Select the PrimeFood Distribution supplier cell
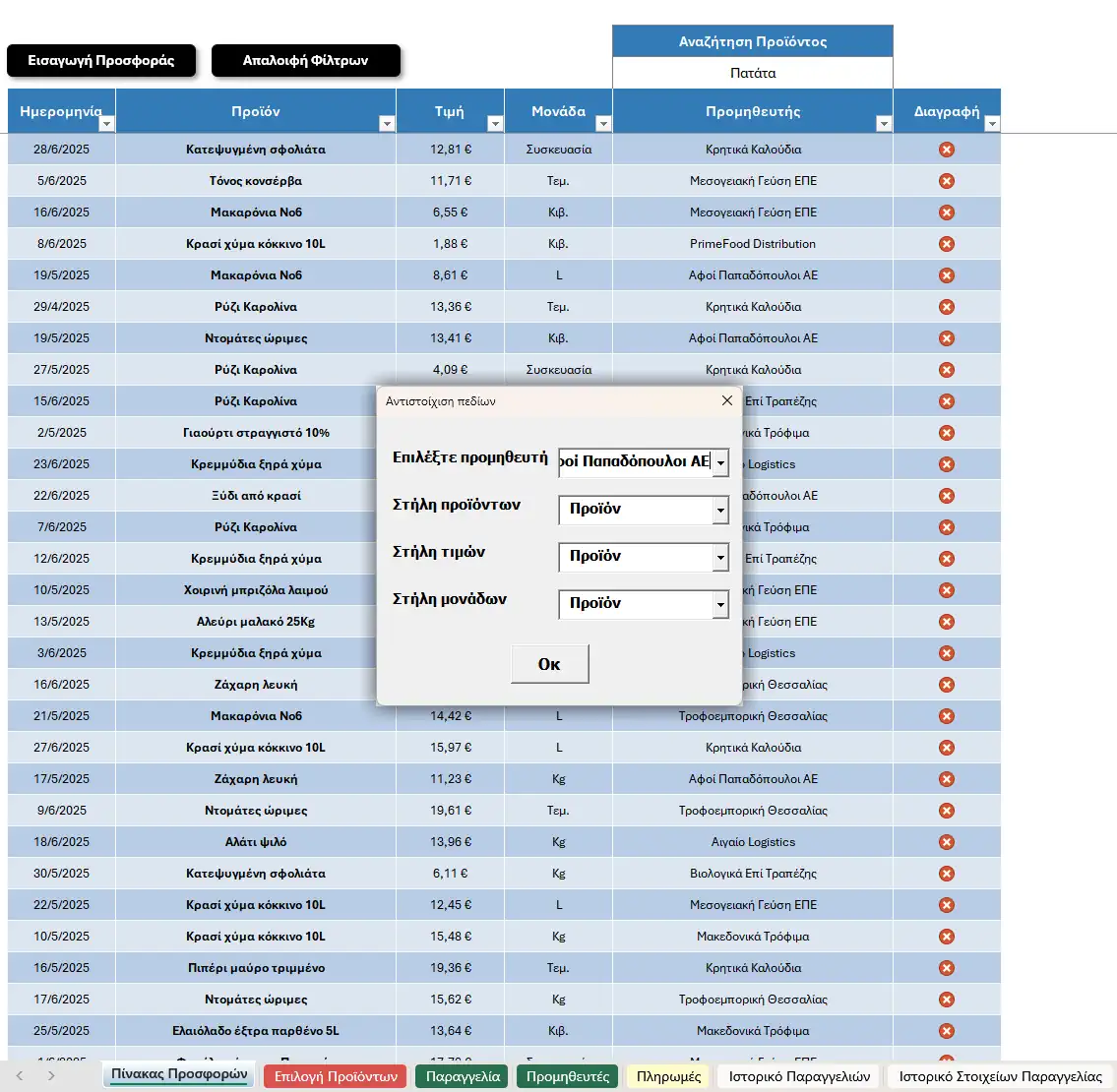The image size is (1117, 1092). (752, 244)
